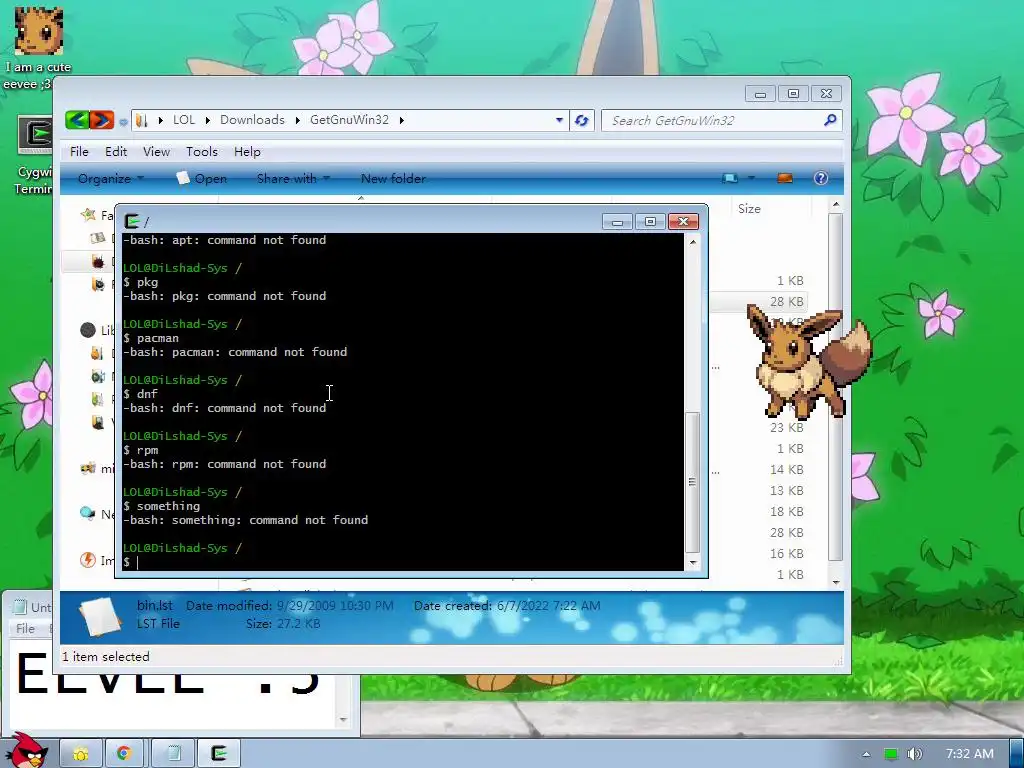Go forward with the orange Explorer arrow

coord(101,120)
